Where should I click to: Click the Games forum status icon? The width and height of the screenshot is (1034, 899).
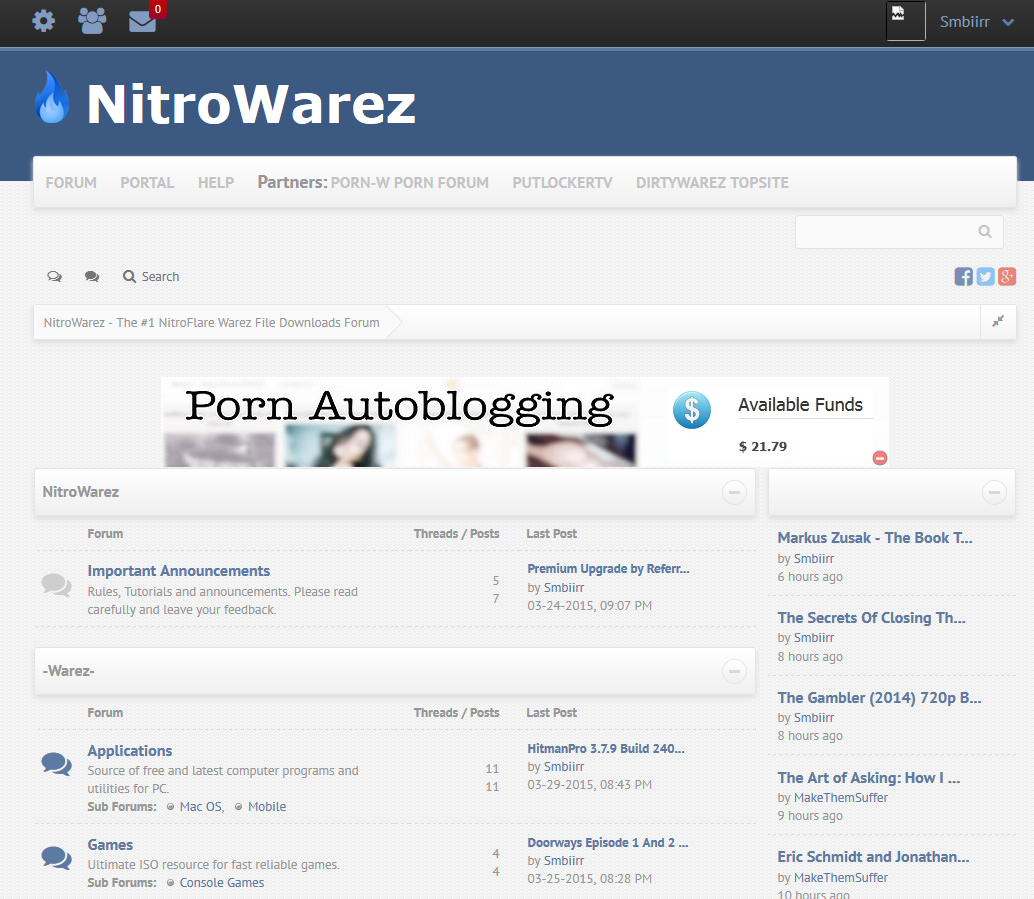(56, 858)
